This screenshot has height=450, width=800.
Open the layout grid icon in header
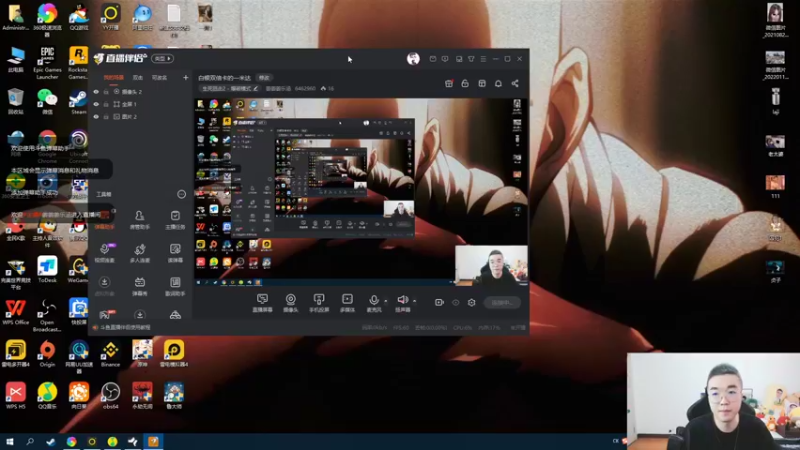(482, 83)
